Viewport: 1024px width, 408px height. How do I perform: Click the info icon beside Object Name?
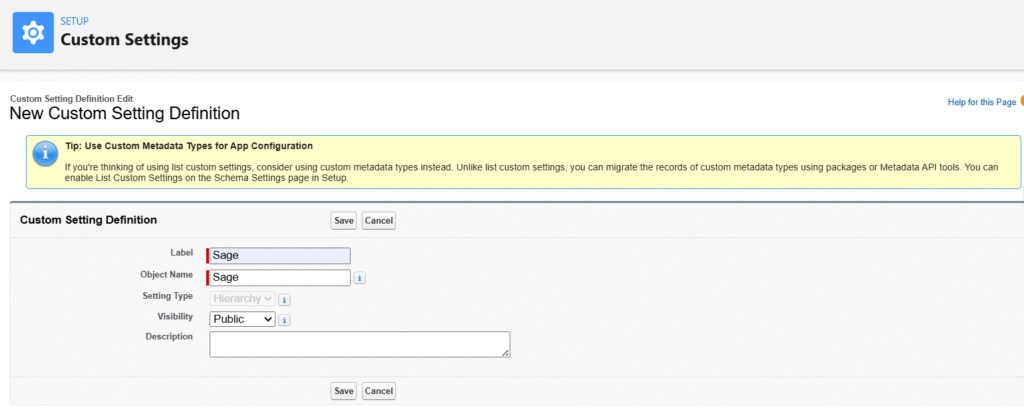(x=360, y=278)
